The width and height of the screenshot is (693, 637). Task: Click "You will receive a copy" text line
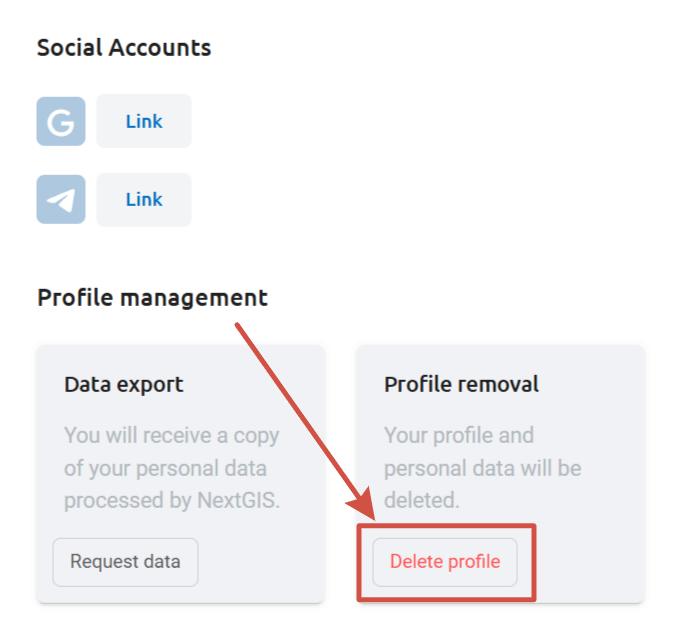pyautogui.click(x=172, y=436)
